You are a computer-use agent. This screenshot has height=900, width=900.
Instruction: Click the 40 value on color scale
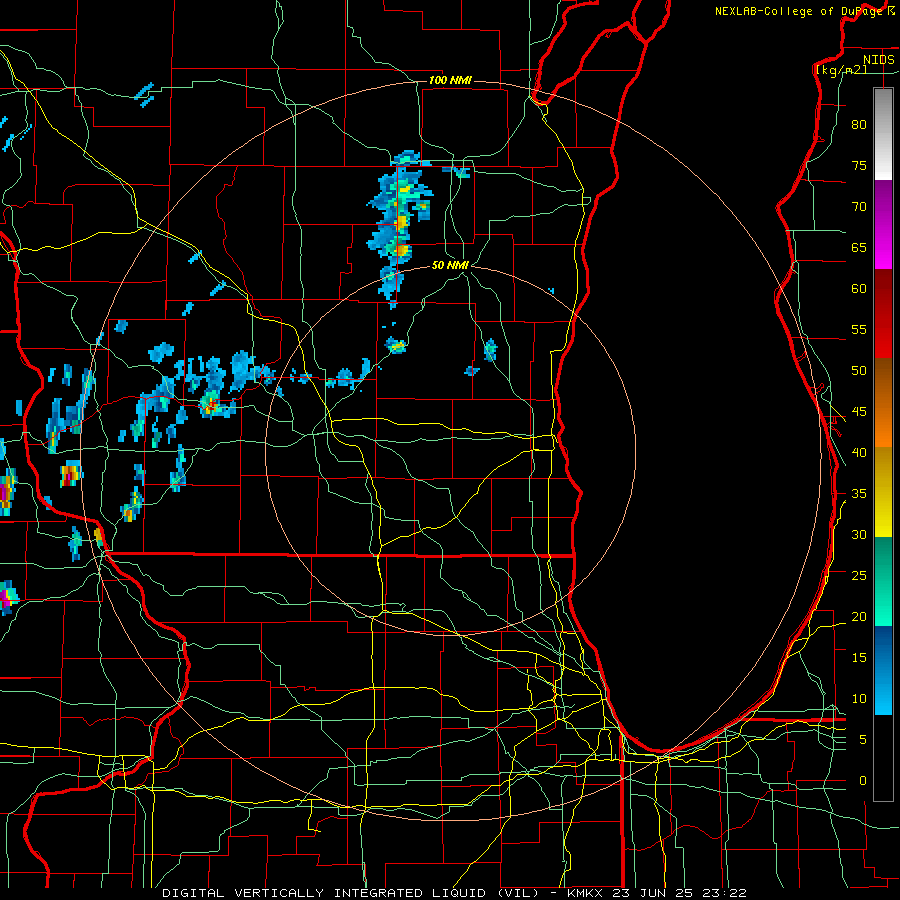click(859, 453)
